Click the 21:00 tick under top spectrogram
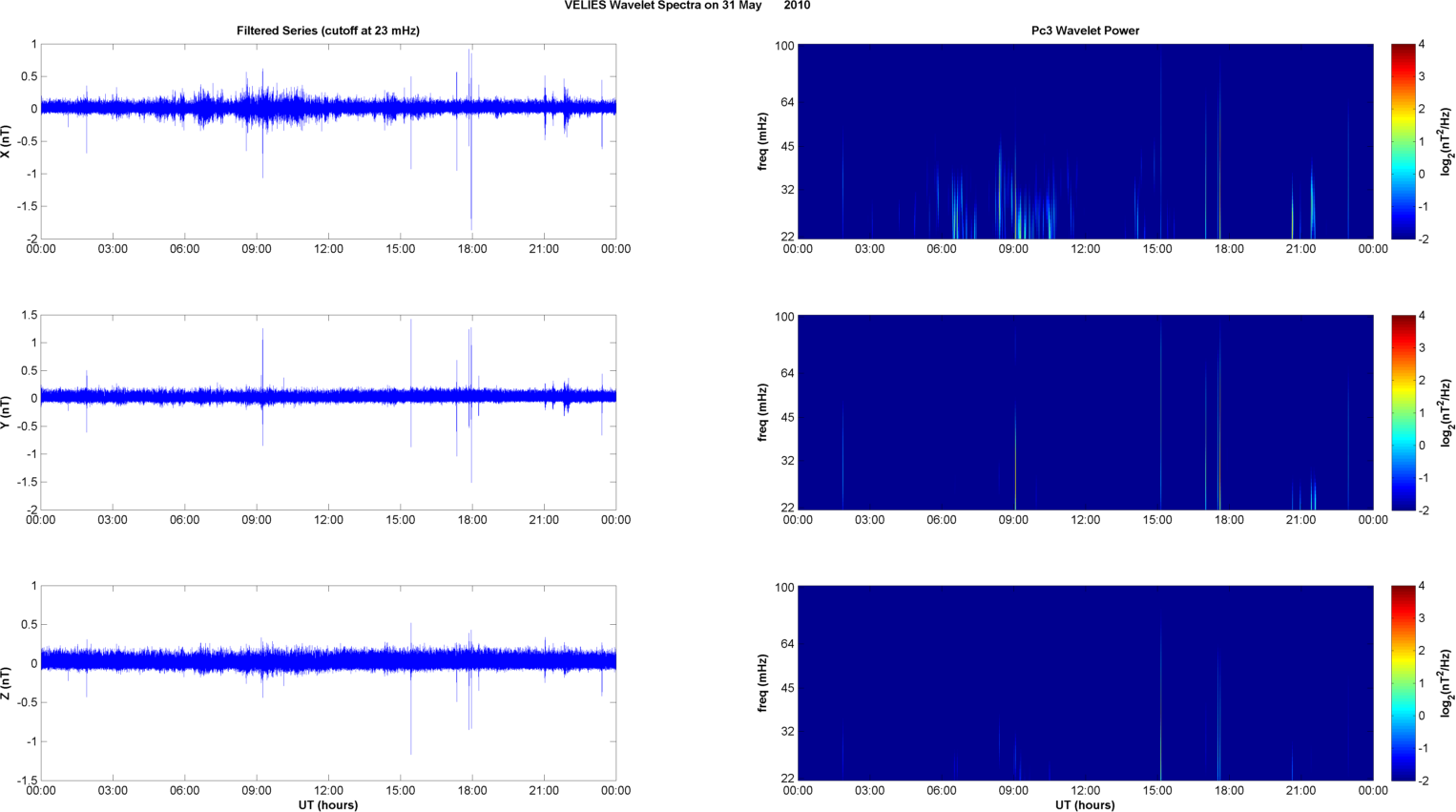Screen dimensions: 1456x812 point(1301,249)
